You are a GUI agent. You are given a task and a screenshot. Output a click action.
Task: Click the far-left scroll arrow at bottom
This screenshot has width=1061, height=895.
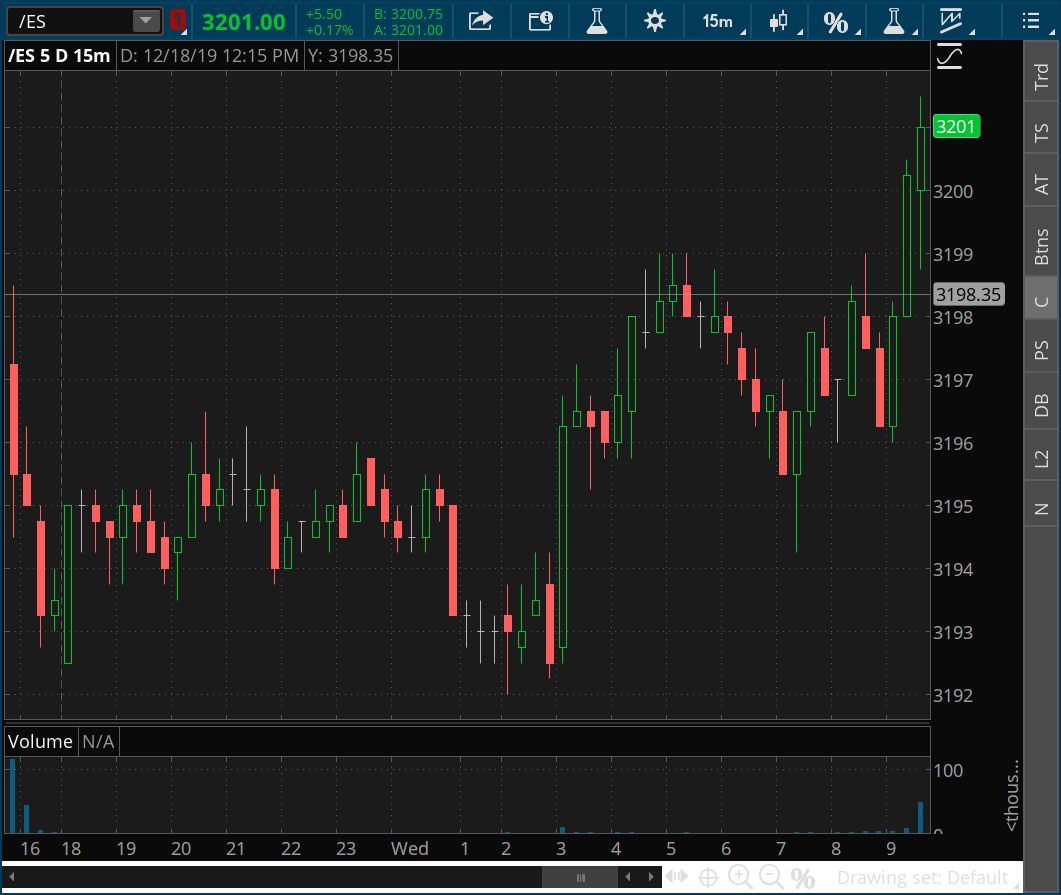pyautogui.click(x=12, y=877)
